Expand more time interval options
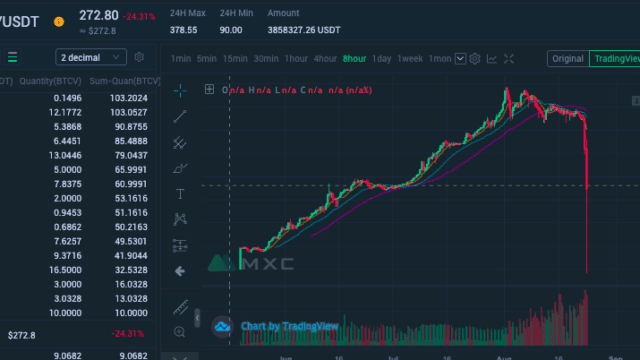This screenshot has width=640, height=360. tap(460, 59)
